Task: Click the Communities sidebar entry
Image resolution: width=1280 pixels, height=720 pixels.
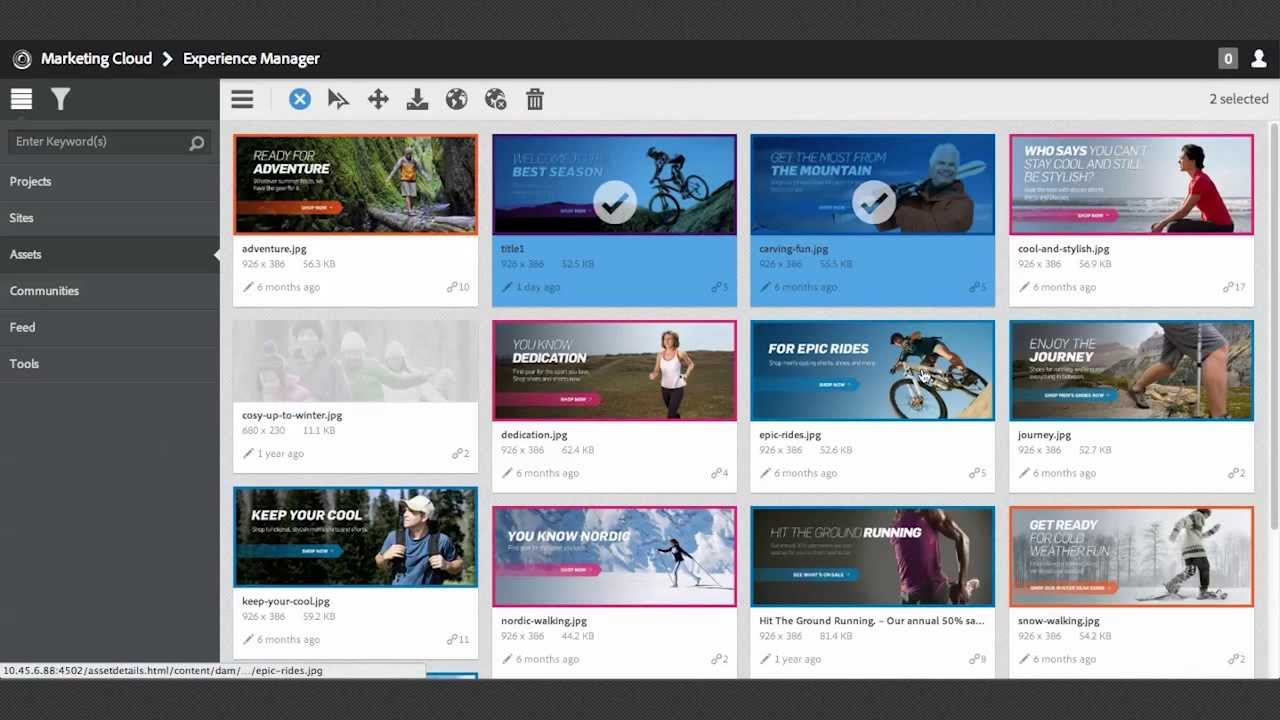Action: [x=44, y=290]
